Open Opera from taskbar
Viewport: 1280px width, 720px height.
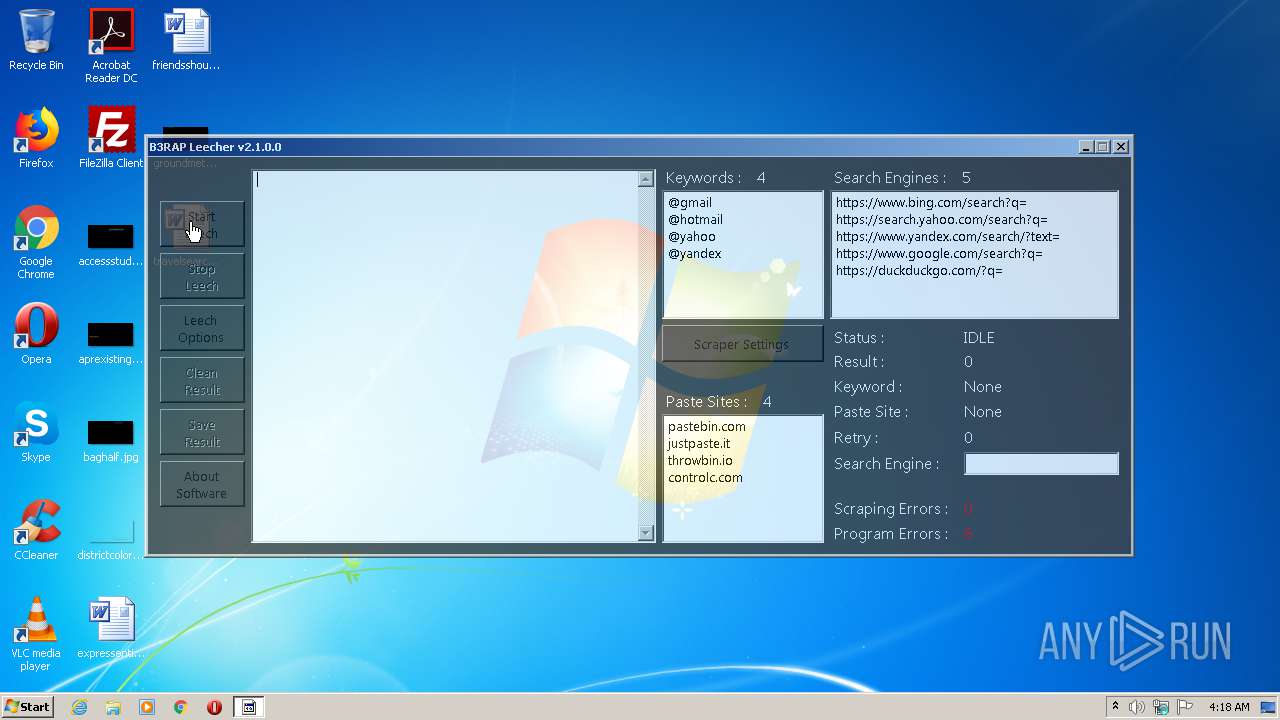[x=215, y=707]
